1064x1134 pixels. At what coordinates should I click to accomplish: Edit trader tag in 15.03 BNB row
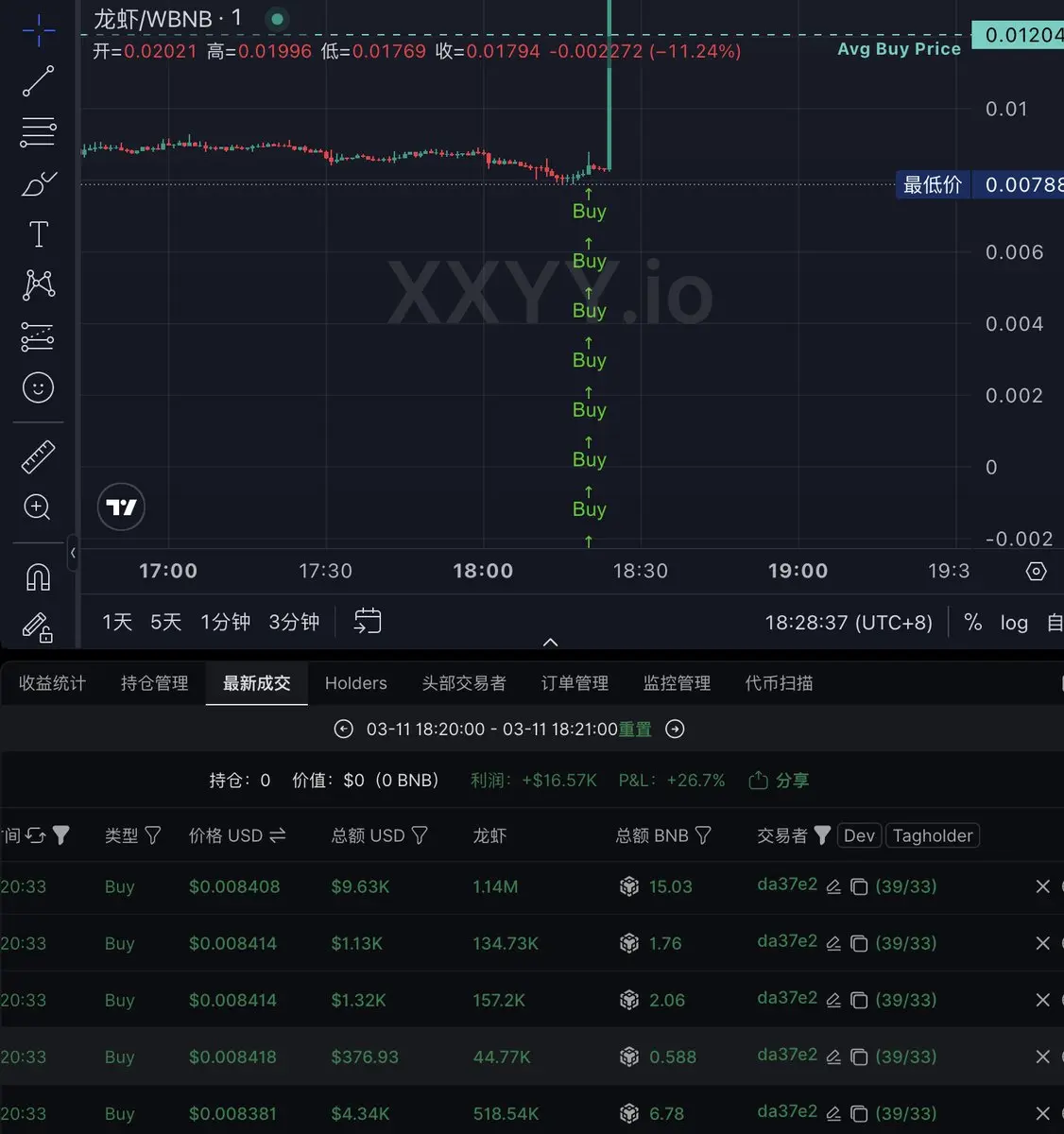(833, 886)
